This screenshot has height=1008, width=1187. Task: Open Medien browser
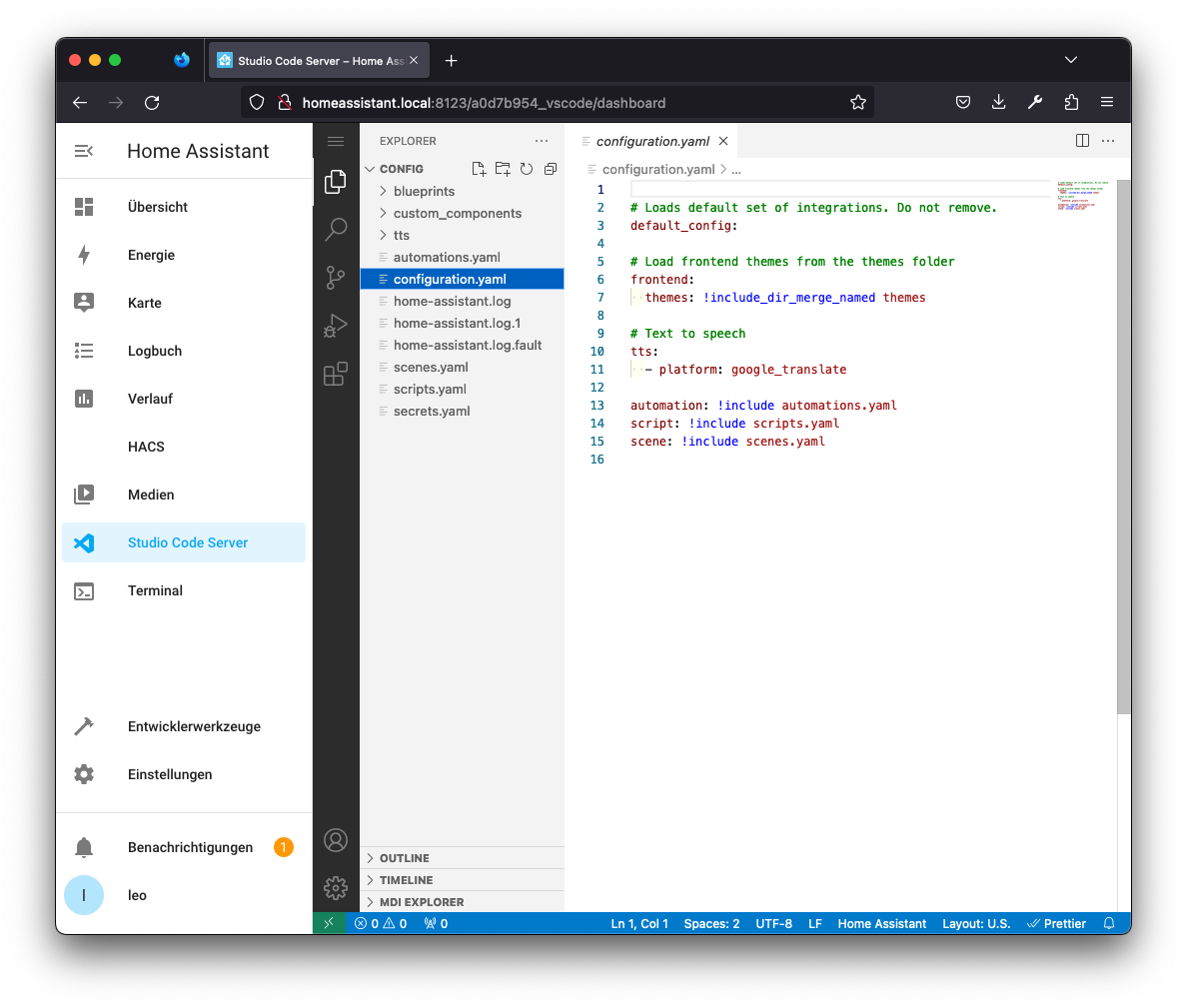click(x=184, y=495)
